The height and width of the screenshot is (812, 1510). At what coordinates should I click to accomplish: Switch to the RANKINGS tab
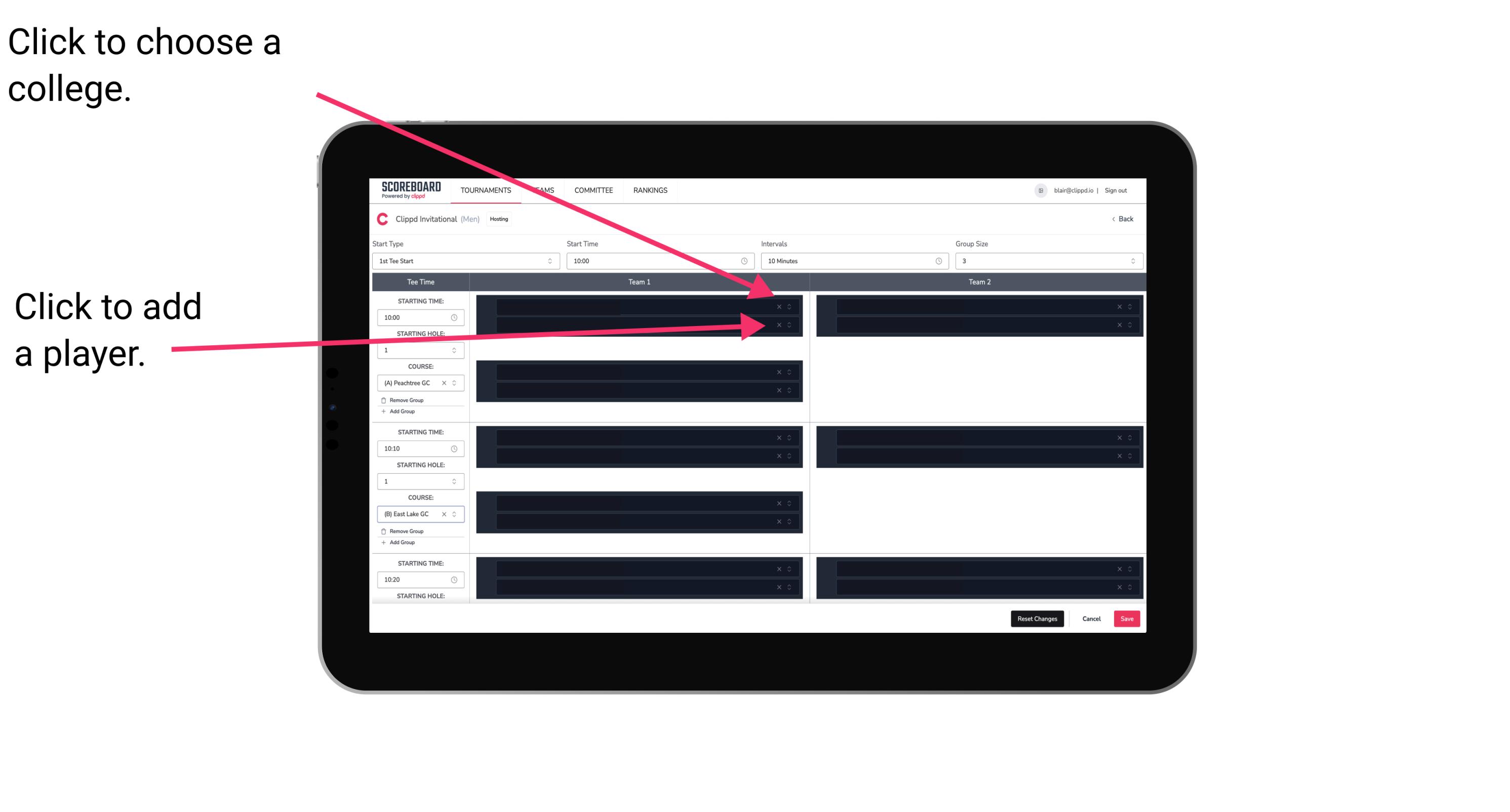pos(651,190)
